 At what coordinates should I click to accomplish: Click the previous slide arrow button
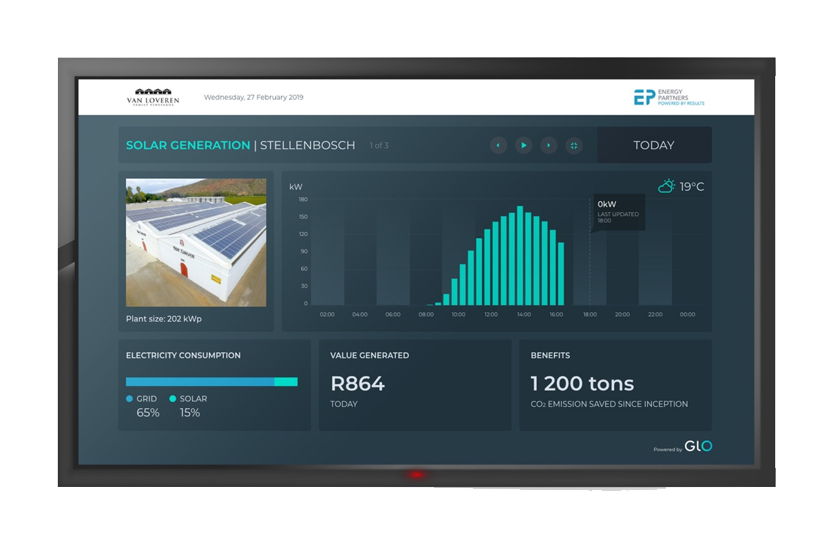[x=498, y=145]
